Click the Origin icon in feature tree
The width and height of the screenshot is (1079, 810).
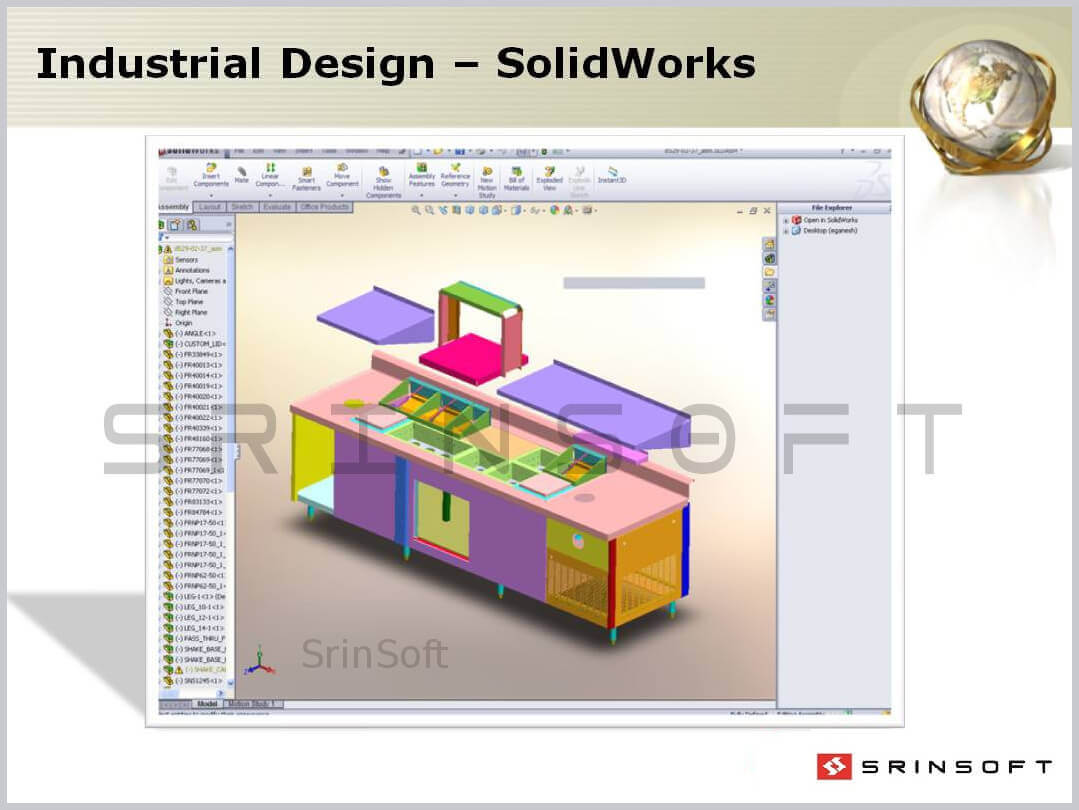pyautogui.click(x=168, y=323)
